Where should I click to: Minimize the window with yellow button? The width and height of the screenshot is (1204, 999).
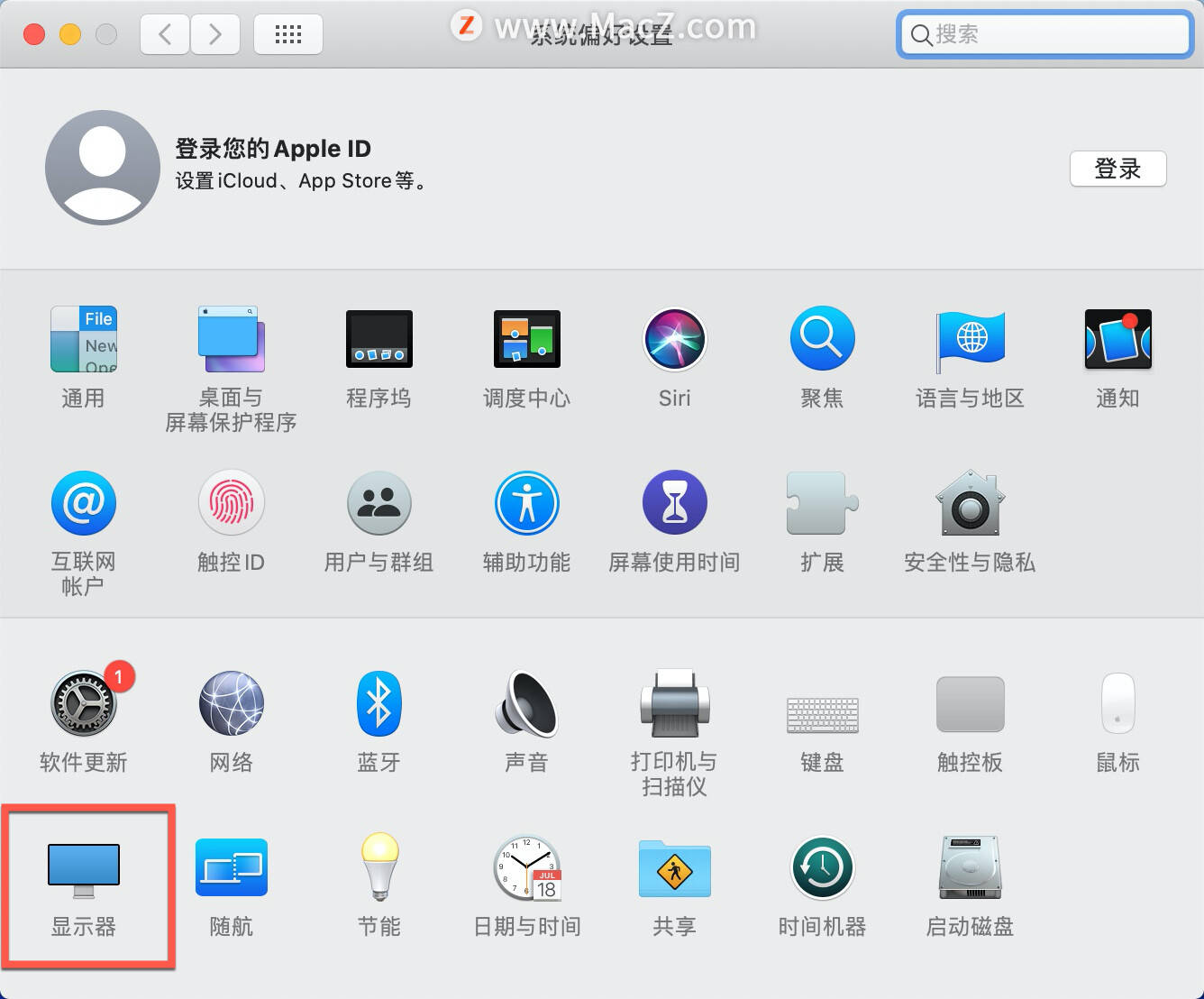point(70,34)
